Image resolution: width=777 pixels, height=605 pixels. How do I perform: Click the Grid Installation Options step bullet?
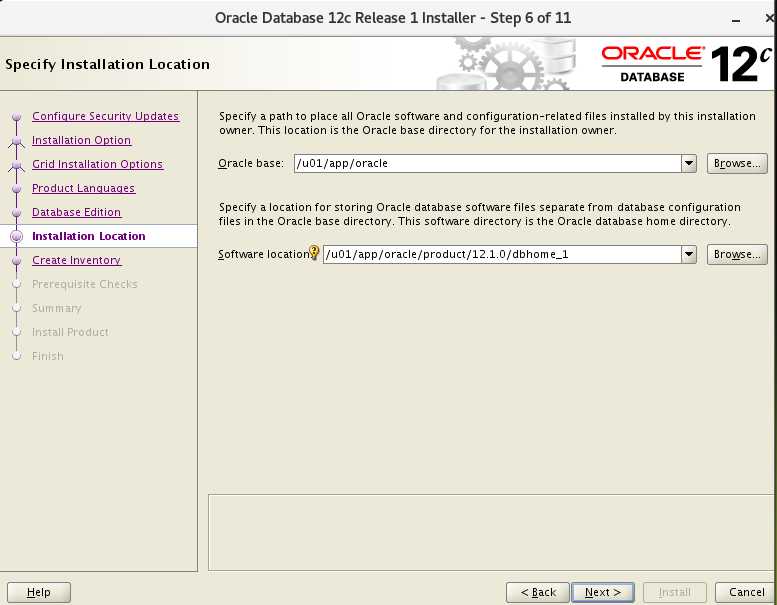pyautogui.click(x=16, y=165)
